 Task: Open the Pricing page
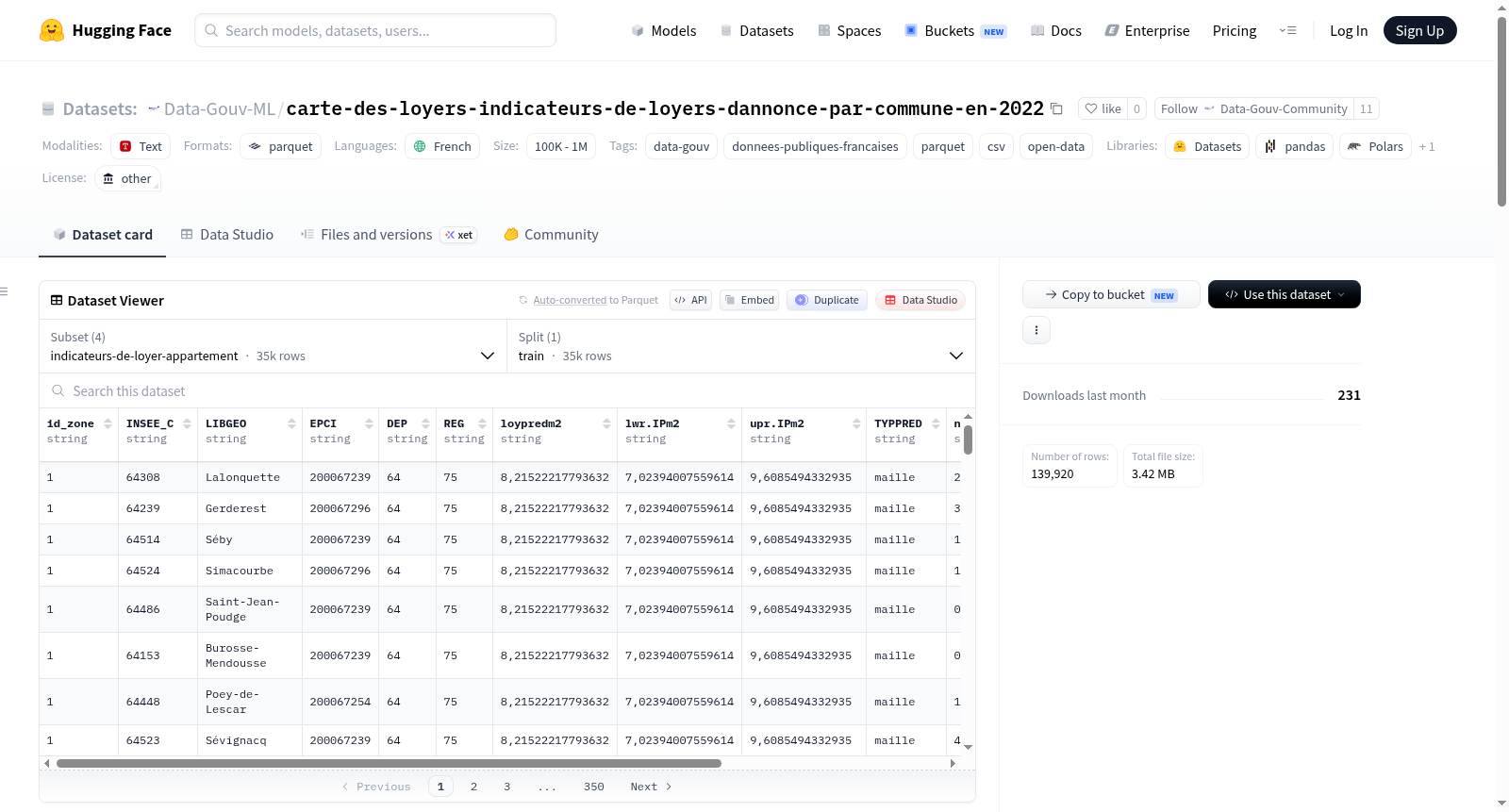tap(1235, 30)
